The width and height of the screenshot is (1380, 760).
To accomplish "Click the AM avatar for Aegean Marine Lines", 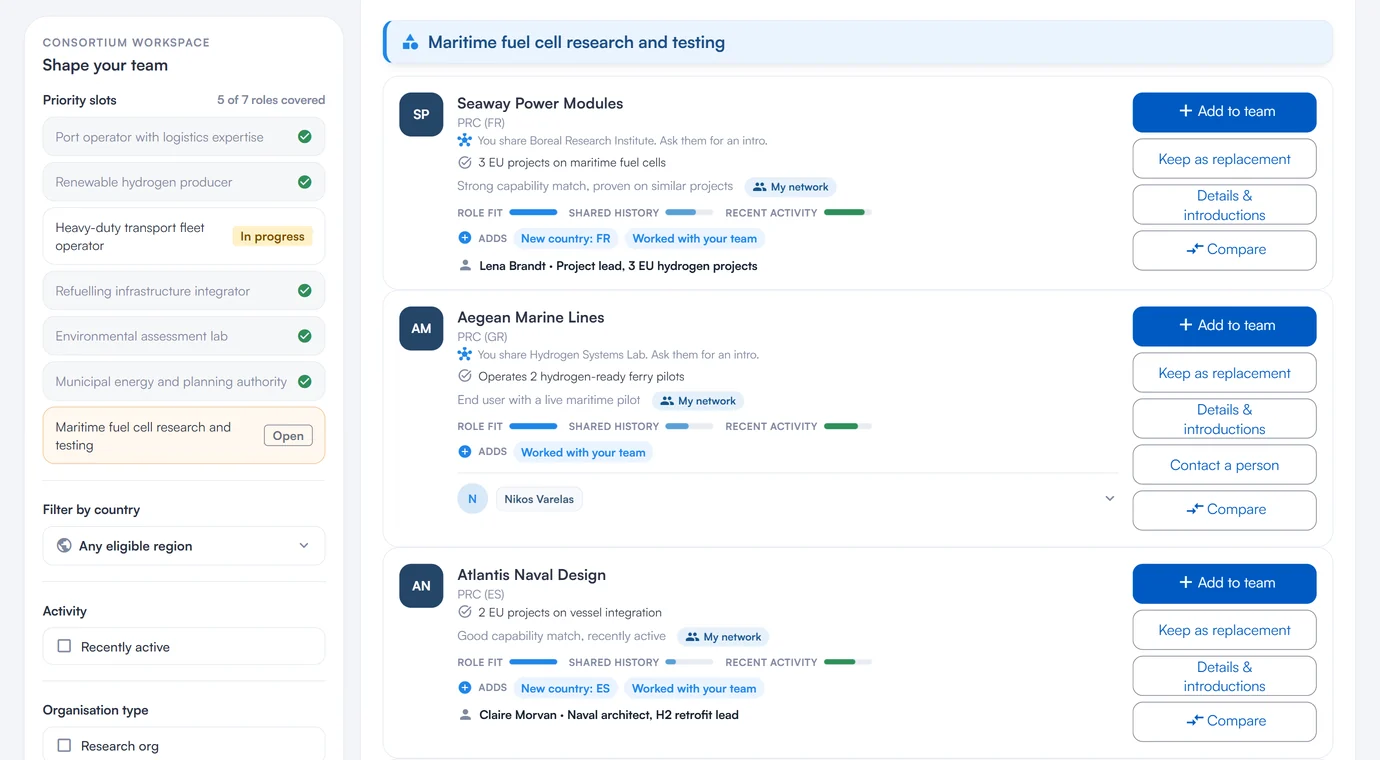I will (x=421, y=328).
